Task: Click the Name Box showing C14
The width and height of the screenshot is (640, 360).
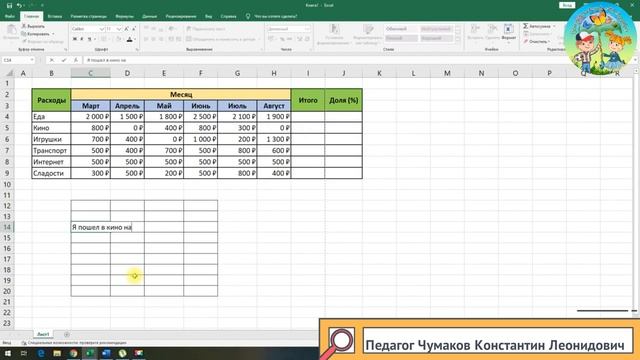Action: pos(16,60)
